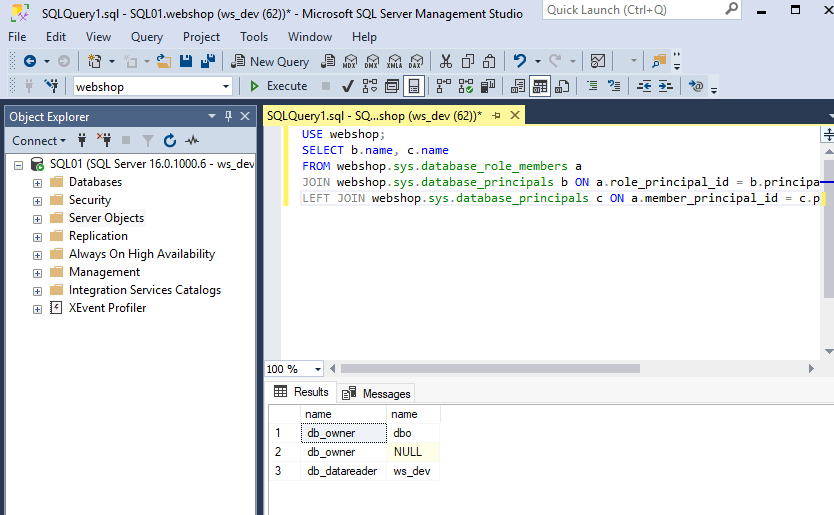Navigate backward with the blue back arrow
The image size is (834, 515).
point(30,61)
